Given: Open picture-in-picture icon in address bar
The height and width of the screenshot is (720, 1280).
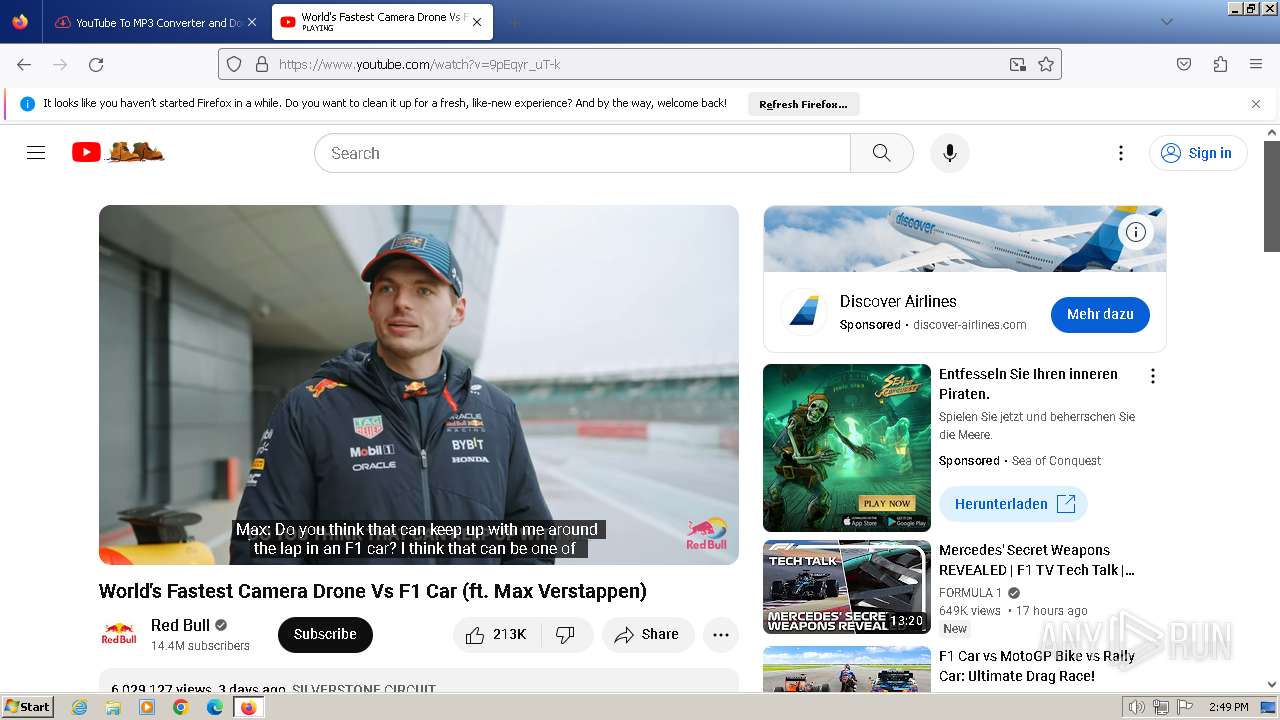Looking at the screenshot, I should (1018, 64).
